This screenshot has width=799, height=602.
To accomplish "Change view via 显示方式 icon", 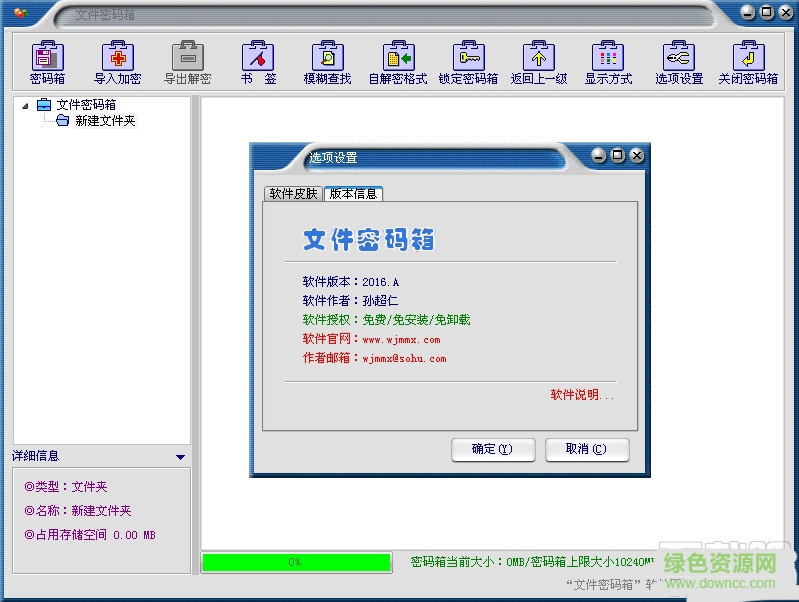I will [608, 62].
